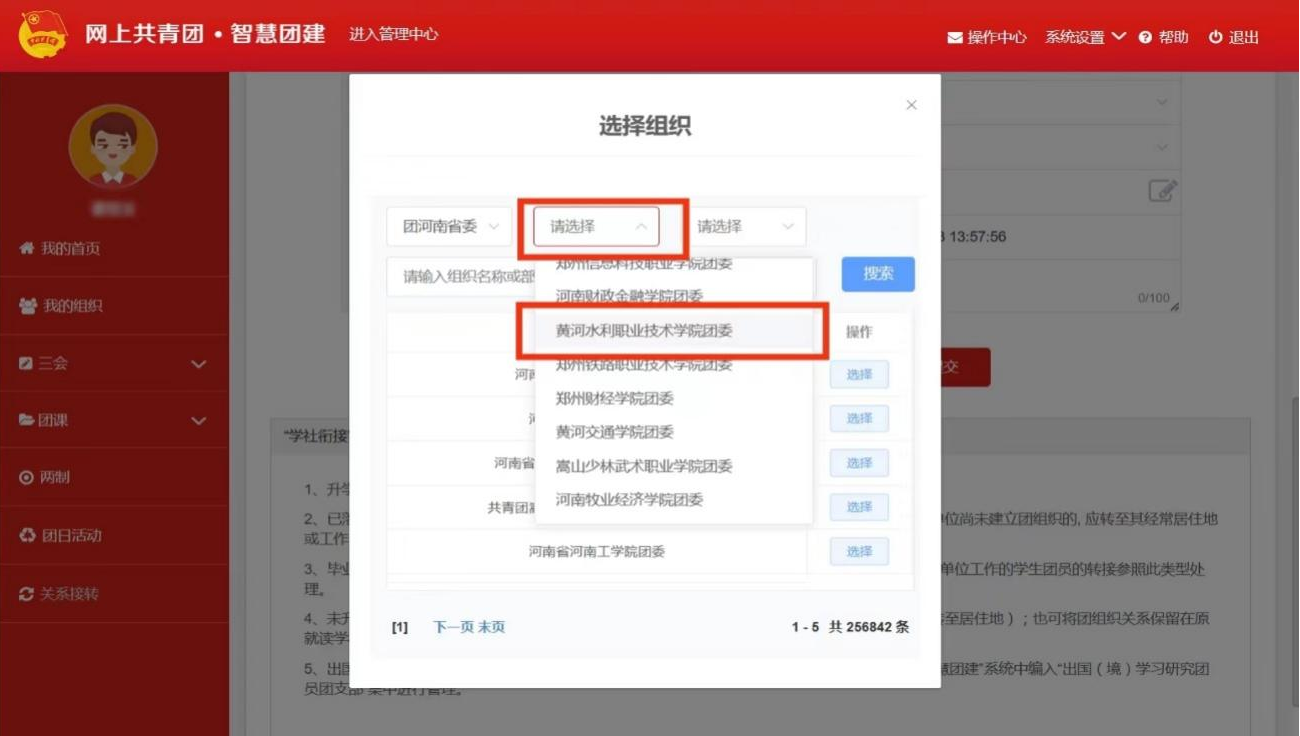Go to 下一页 in pagination

point(453,627)
